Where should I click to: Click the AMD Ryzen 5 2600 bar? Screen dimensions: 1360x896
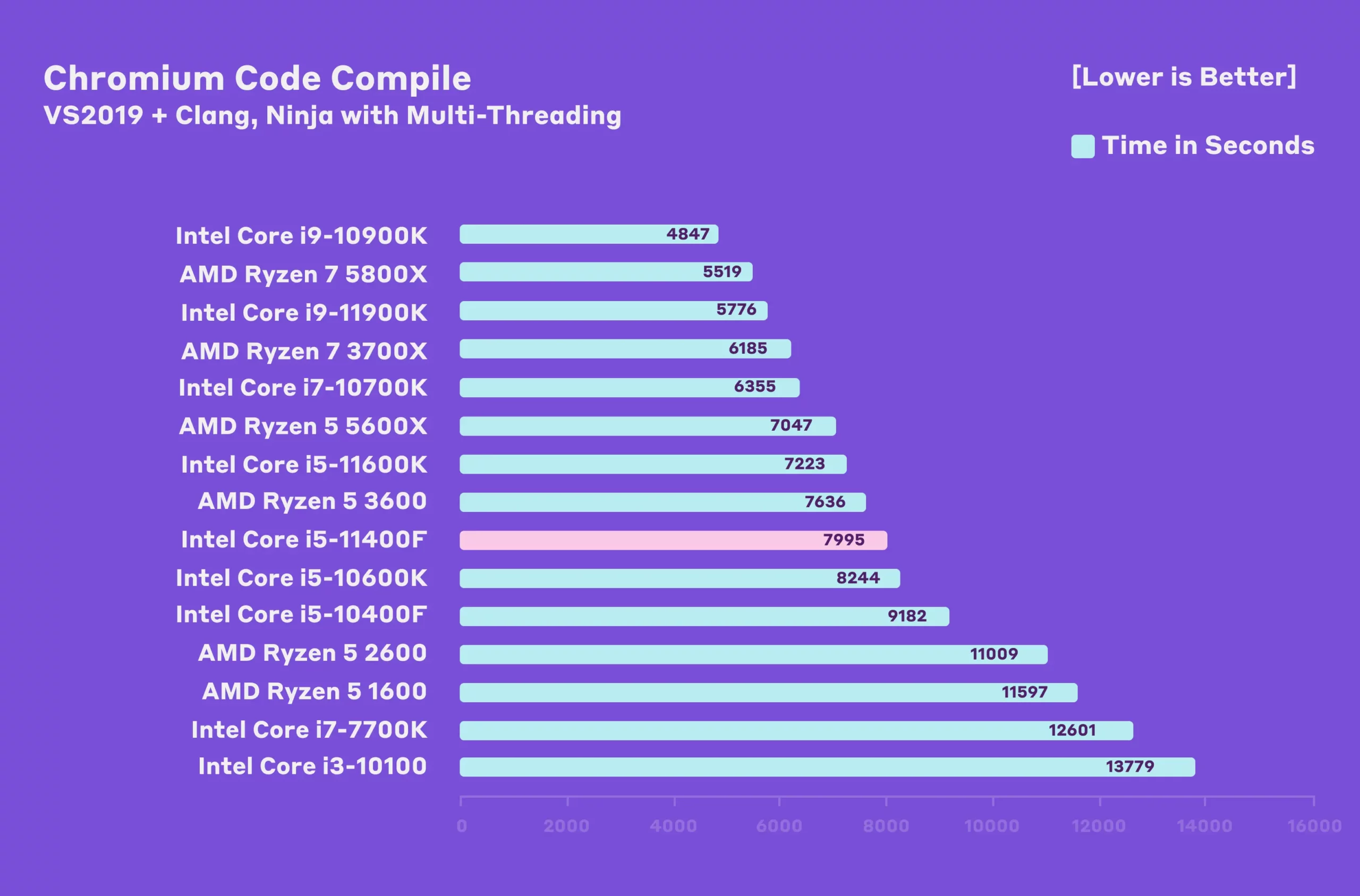(x=753, y=654)
